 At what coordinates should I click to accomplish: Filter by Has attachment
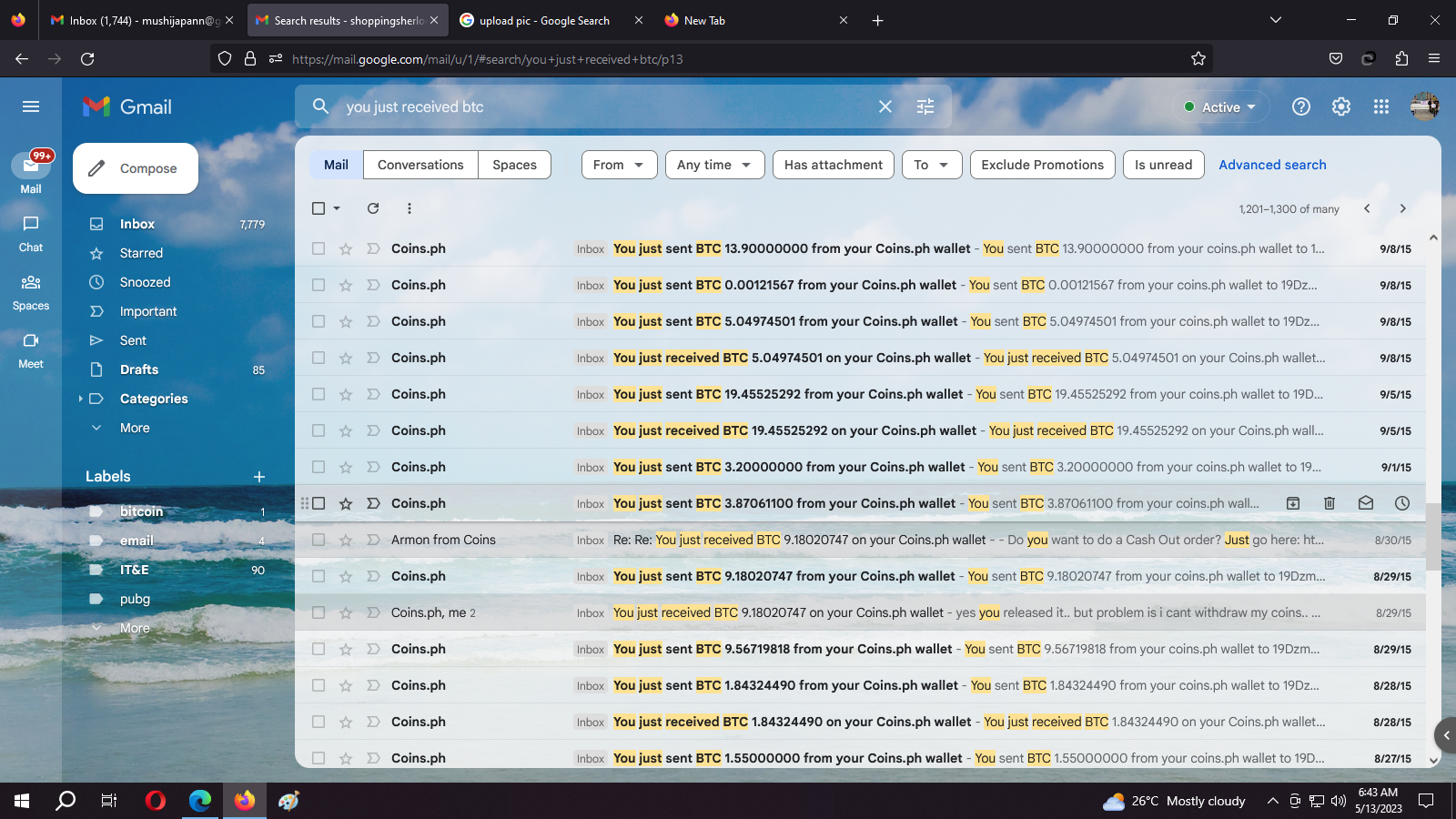[x=834, y=165]
